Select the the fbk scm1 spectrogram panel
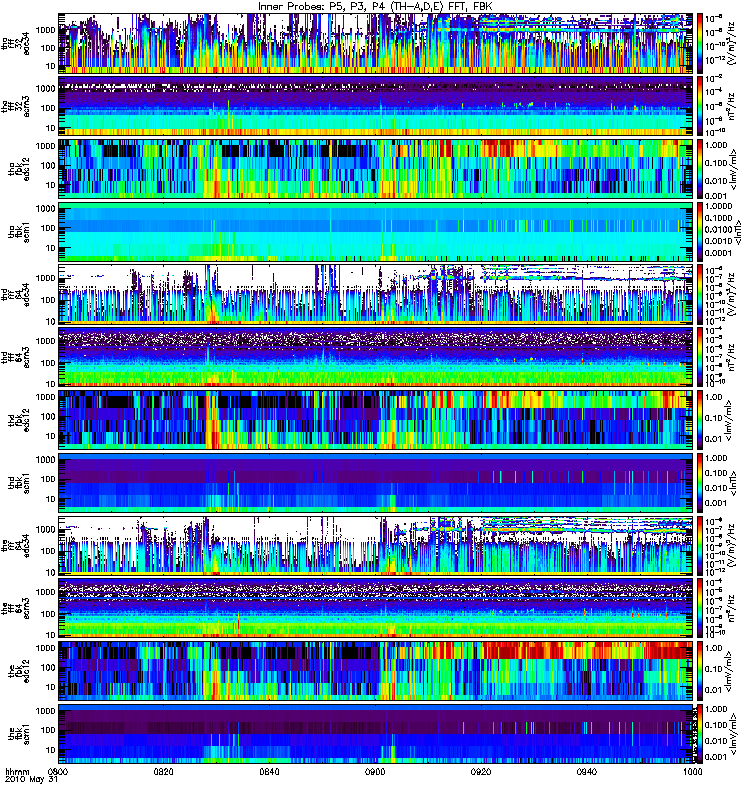Screen dimensions: 750x800 tap(376, 734)
